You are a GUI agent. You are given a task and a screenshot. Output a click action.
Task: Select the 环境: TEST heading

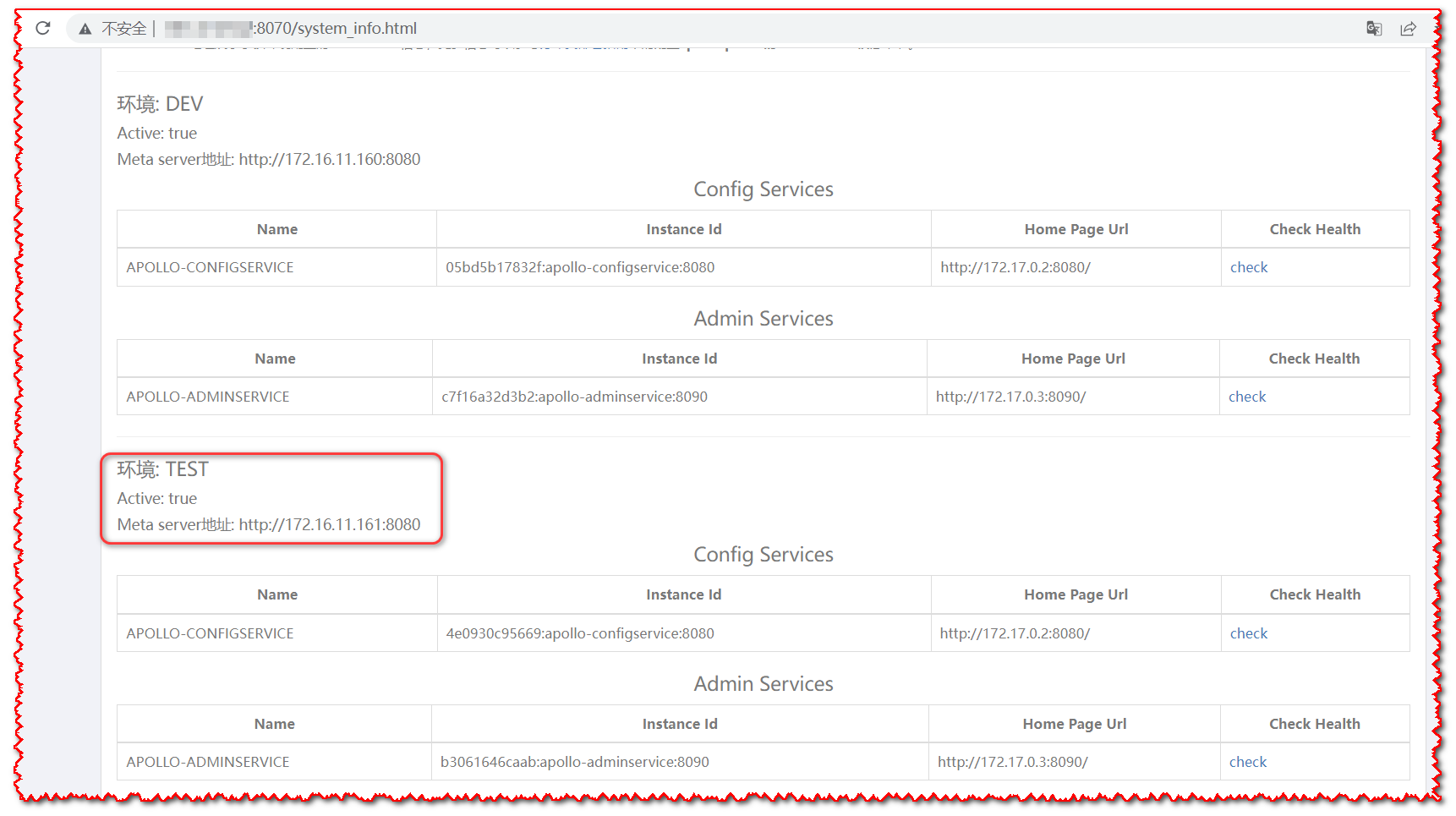(x=162, y=469)
